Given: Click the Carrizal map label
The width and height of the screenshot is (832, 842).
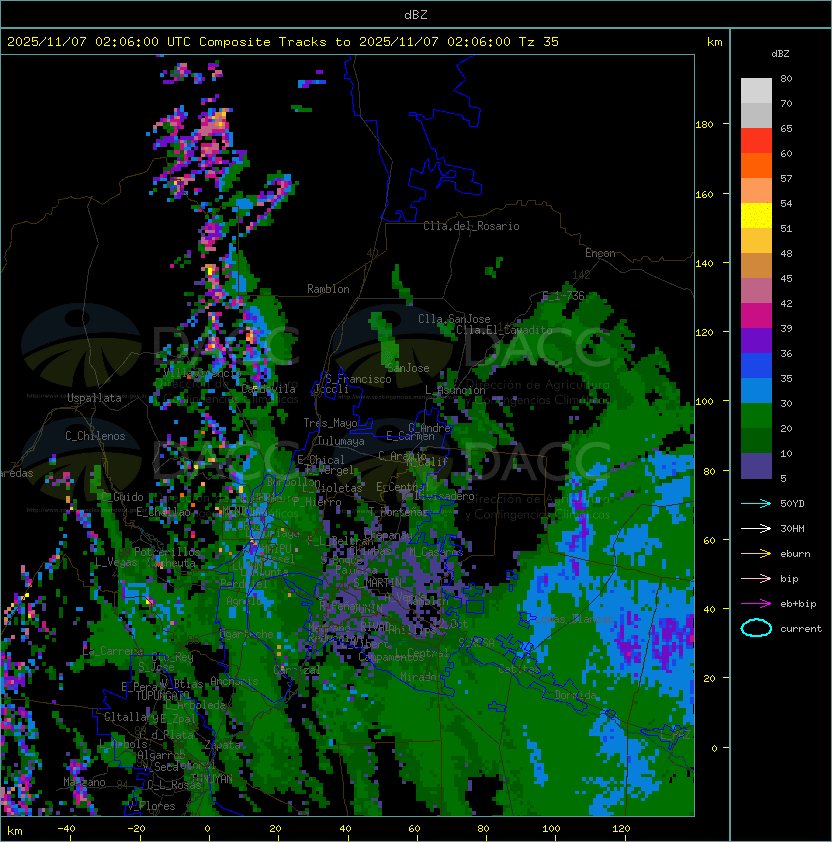Looking at the screenshot, I should (x=296, y=670).
